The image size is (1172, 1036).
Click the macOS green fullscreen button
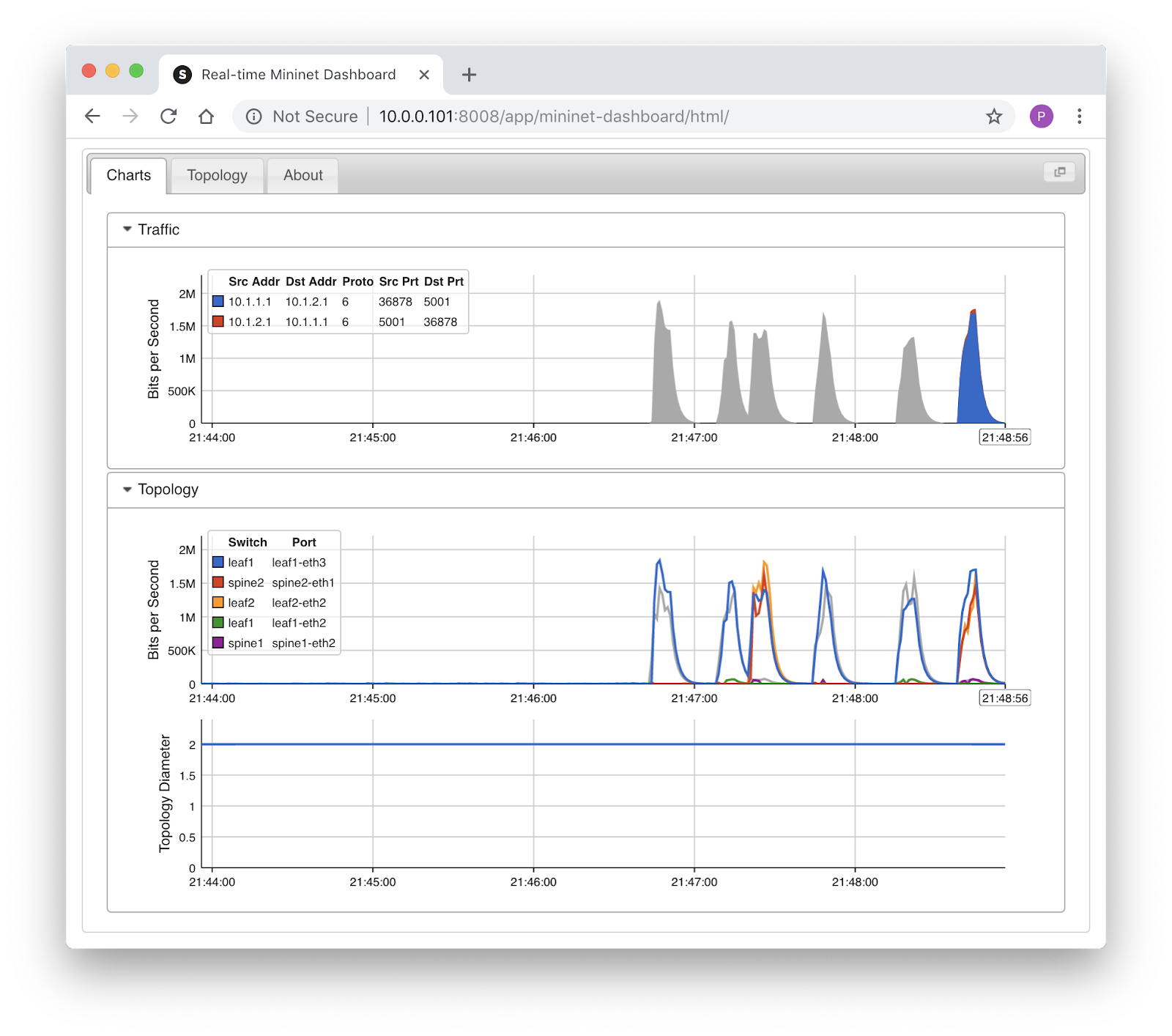[x=136, y=70]
